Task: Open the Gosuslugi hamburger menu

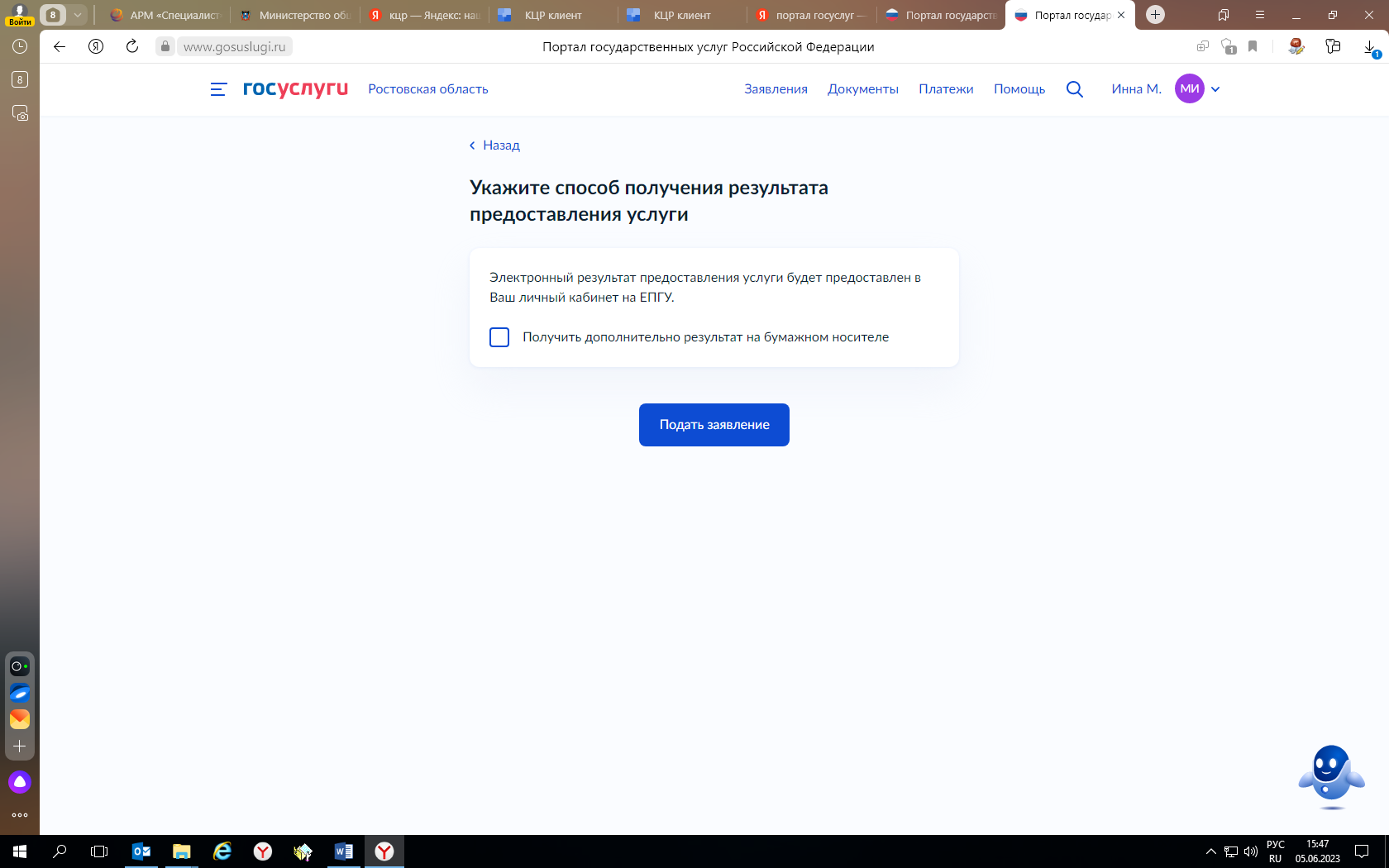Action: pos(218,89)
